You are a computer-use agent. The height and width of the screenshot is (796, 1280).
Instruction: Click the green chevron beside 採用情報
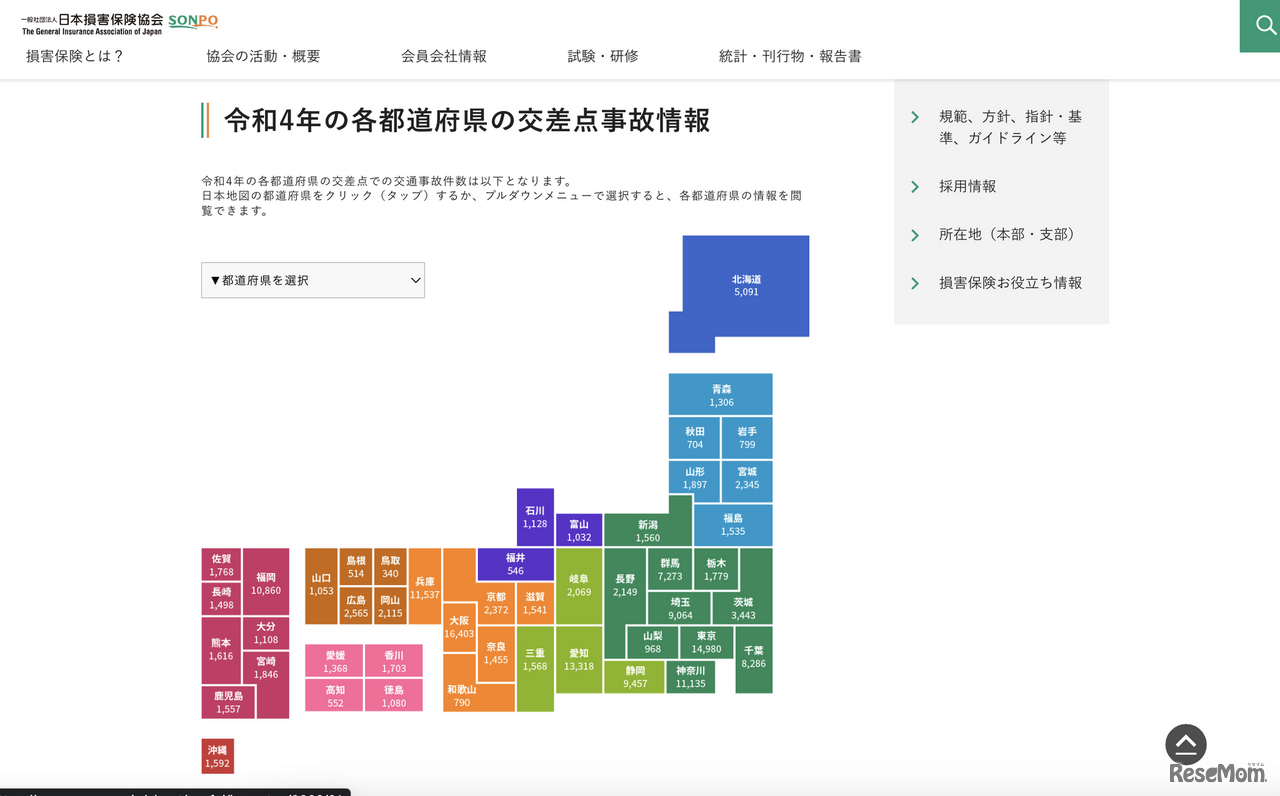pos(913,186)
